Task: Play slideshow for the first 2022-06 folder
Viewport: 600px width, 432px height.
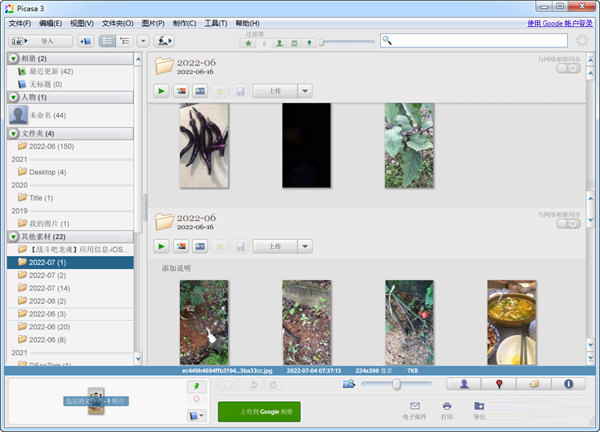Action: [161, 91]
